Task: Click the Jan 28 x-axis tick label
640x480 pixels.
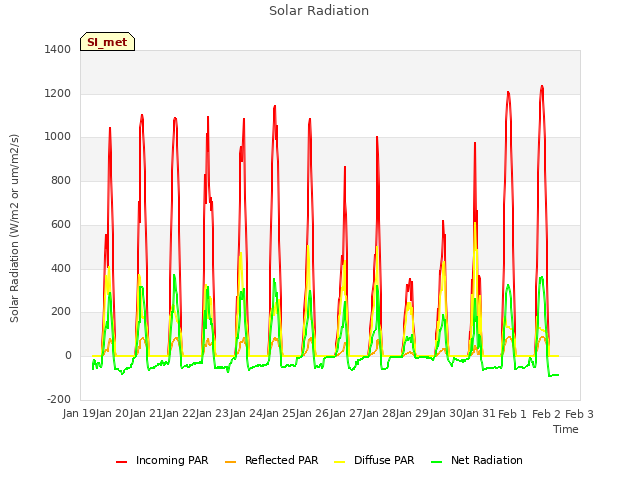Action: tap(379, 414)
